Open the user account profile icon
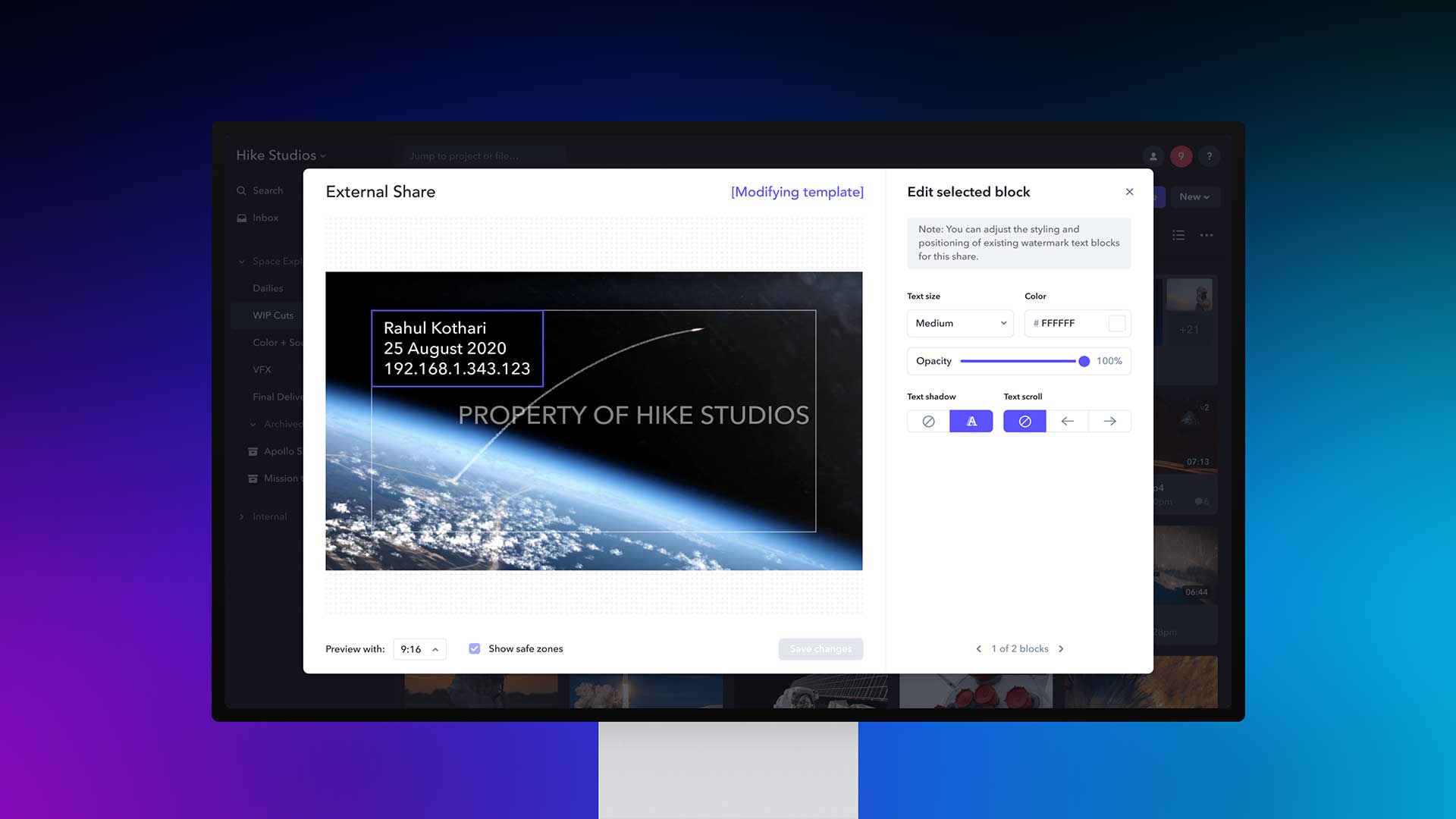The width and height of the screenshot is (1456, 819). [x=1153, y=156]
